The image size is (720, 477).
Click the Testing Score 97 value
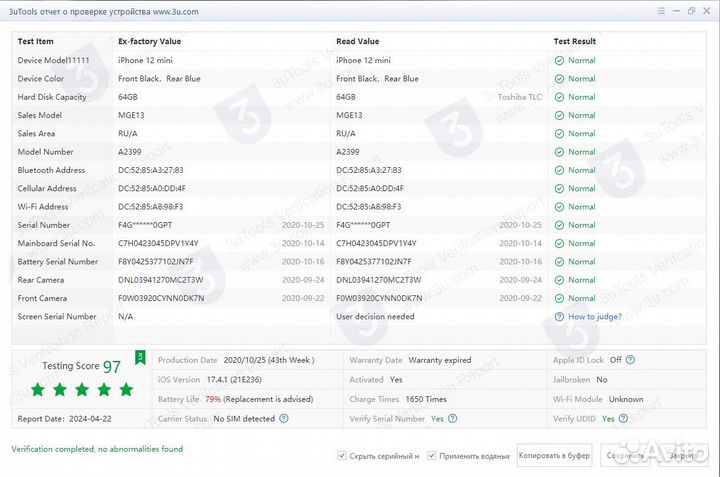pyautogui.click(x=112, y=367)
